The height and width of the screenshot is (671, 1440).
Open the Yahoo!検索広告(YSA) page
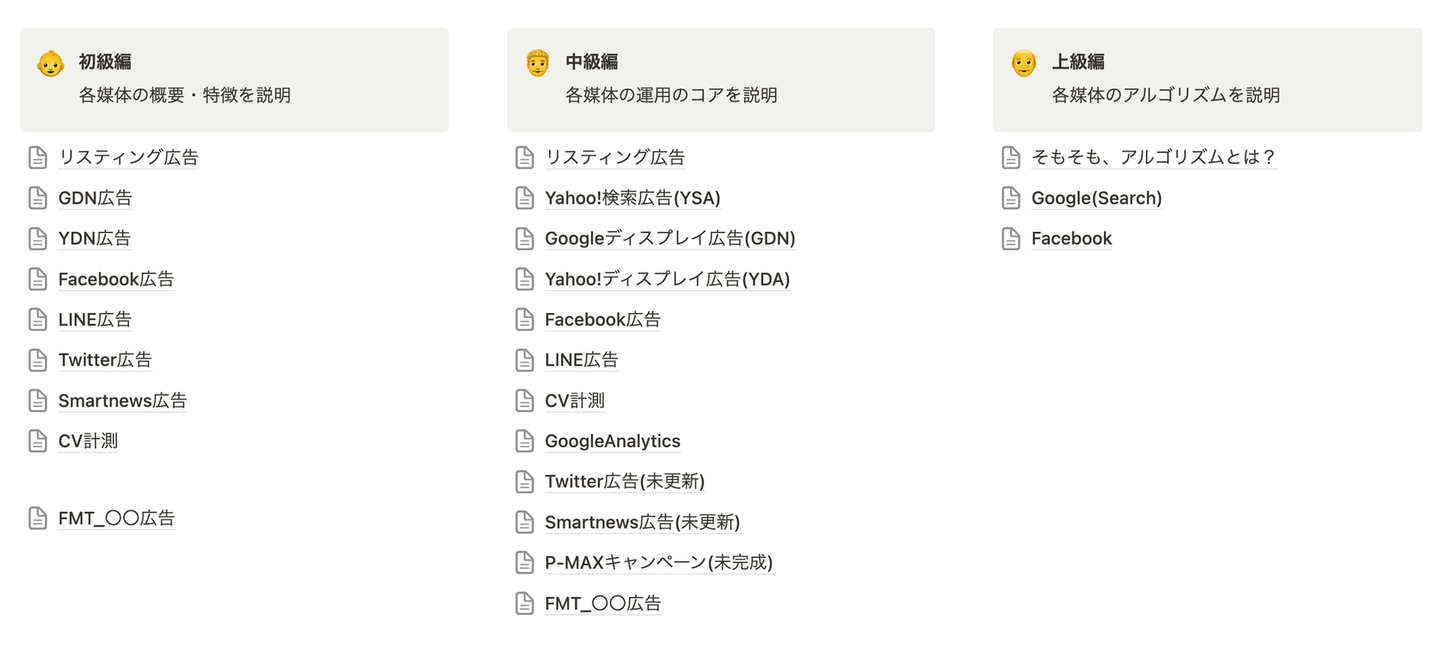click(632, 198)
